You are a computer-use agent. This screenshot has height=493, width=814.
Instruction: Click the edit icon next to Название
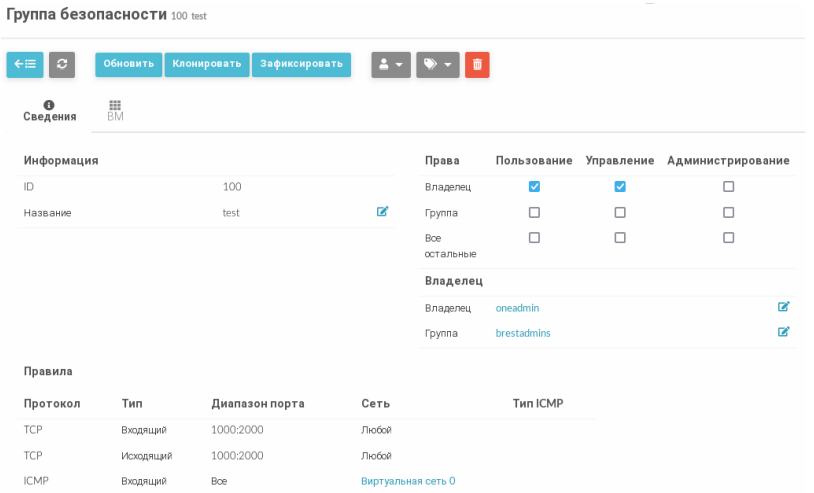[x=382, y=212]
